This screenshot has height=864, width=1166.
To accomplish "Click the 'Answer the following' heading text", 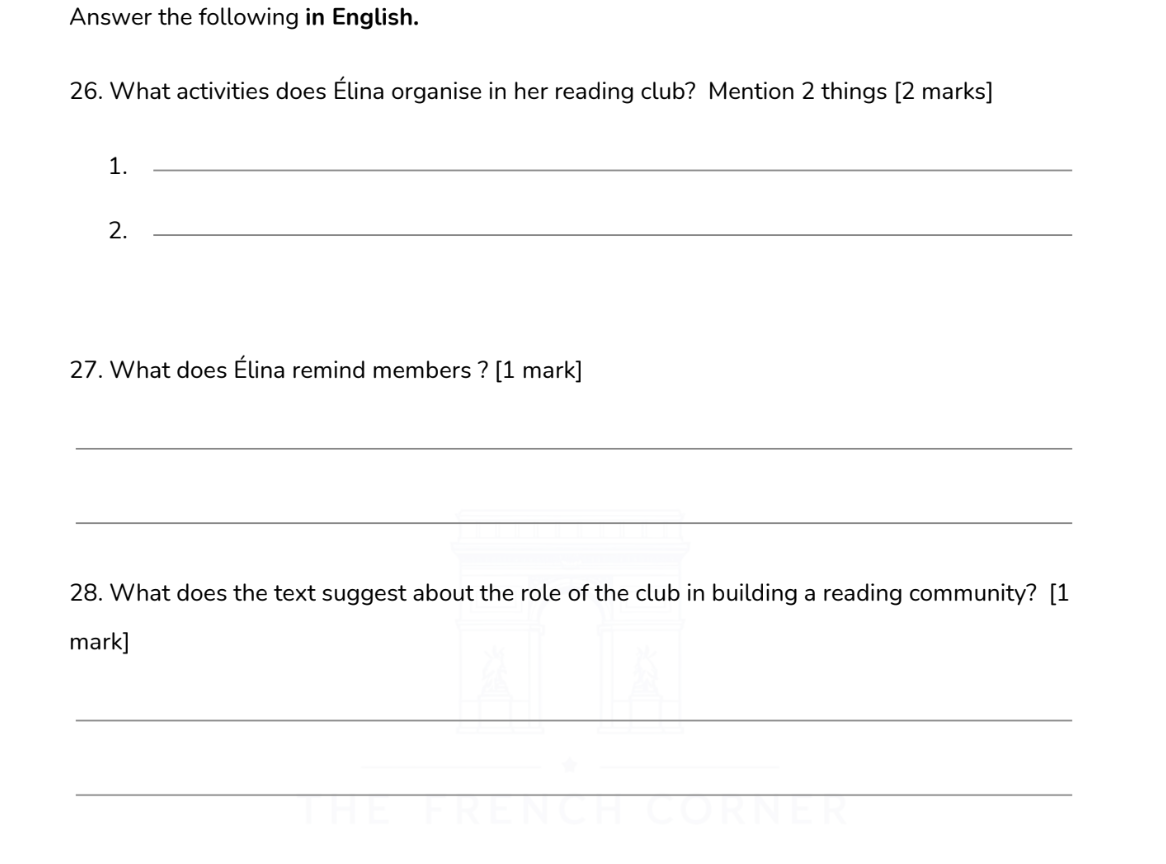I will [x=185, y=20].
